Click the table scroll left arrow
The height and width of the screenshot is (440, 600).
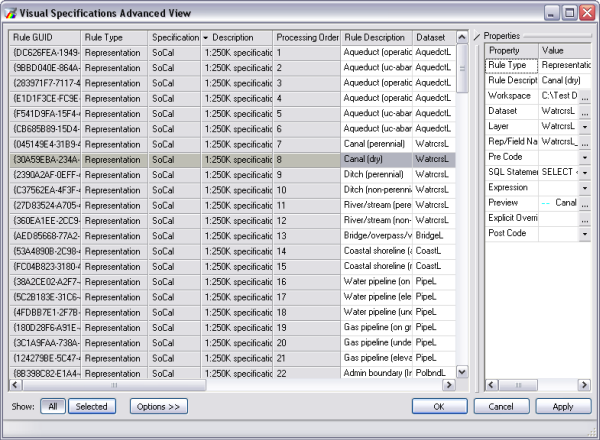[x=15, y=385]
